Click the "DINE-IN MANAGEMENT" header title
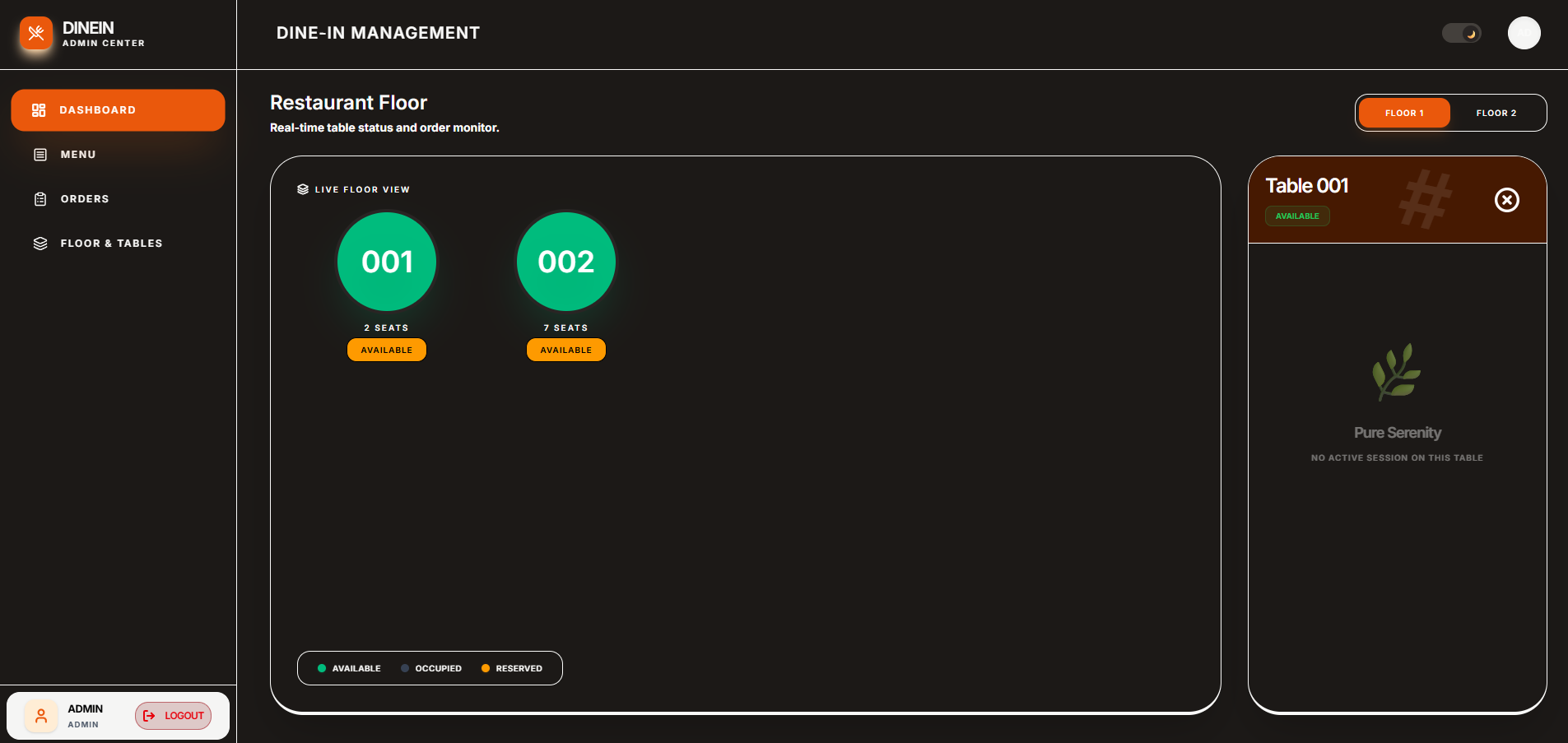 point(378,33)
